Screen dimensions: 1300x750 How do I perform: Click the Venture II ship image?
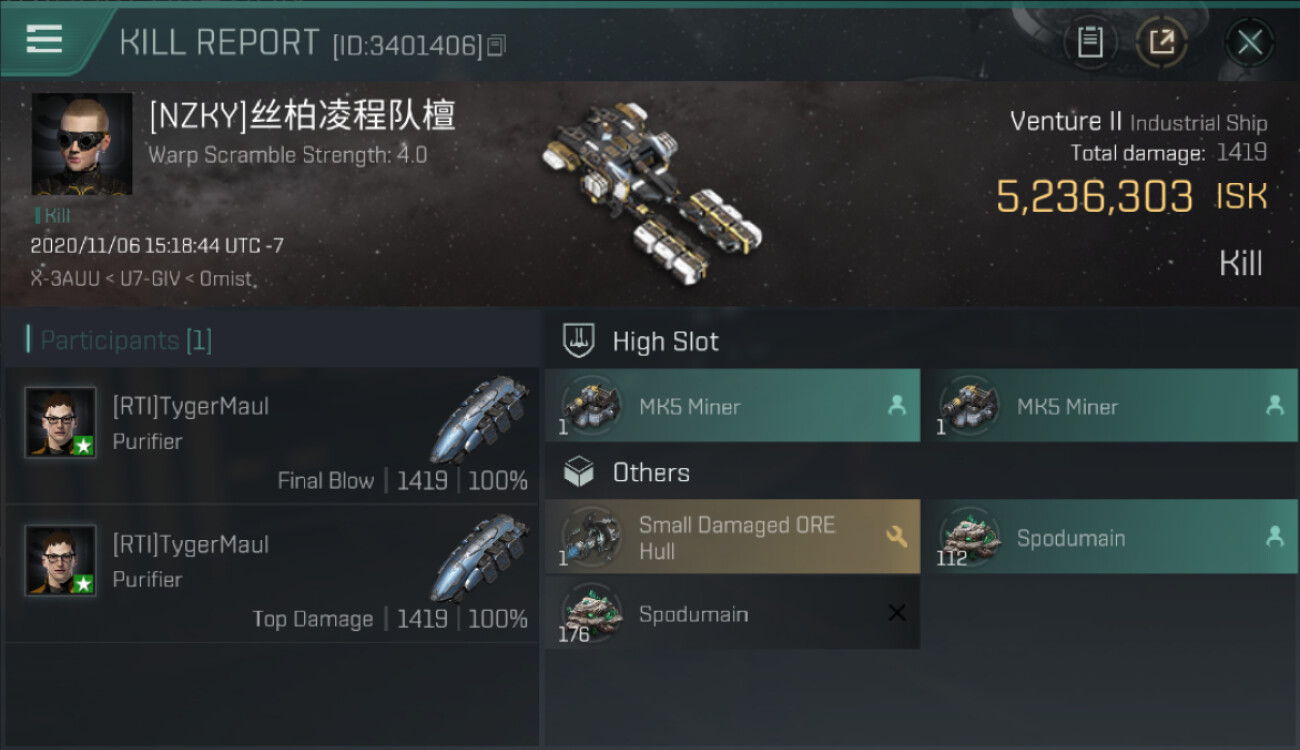(652, 190)
